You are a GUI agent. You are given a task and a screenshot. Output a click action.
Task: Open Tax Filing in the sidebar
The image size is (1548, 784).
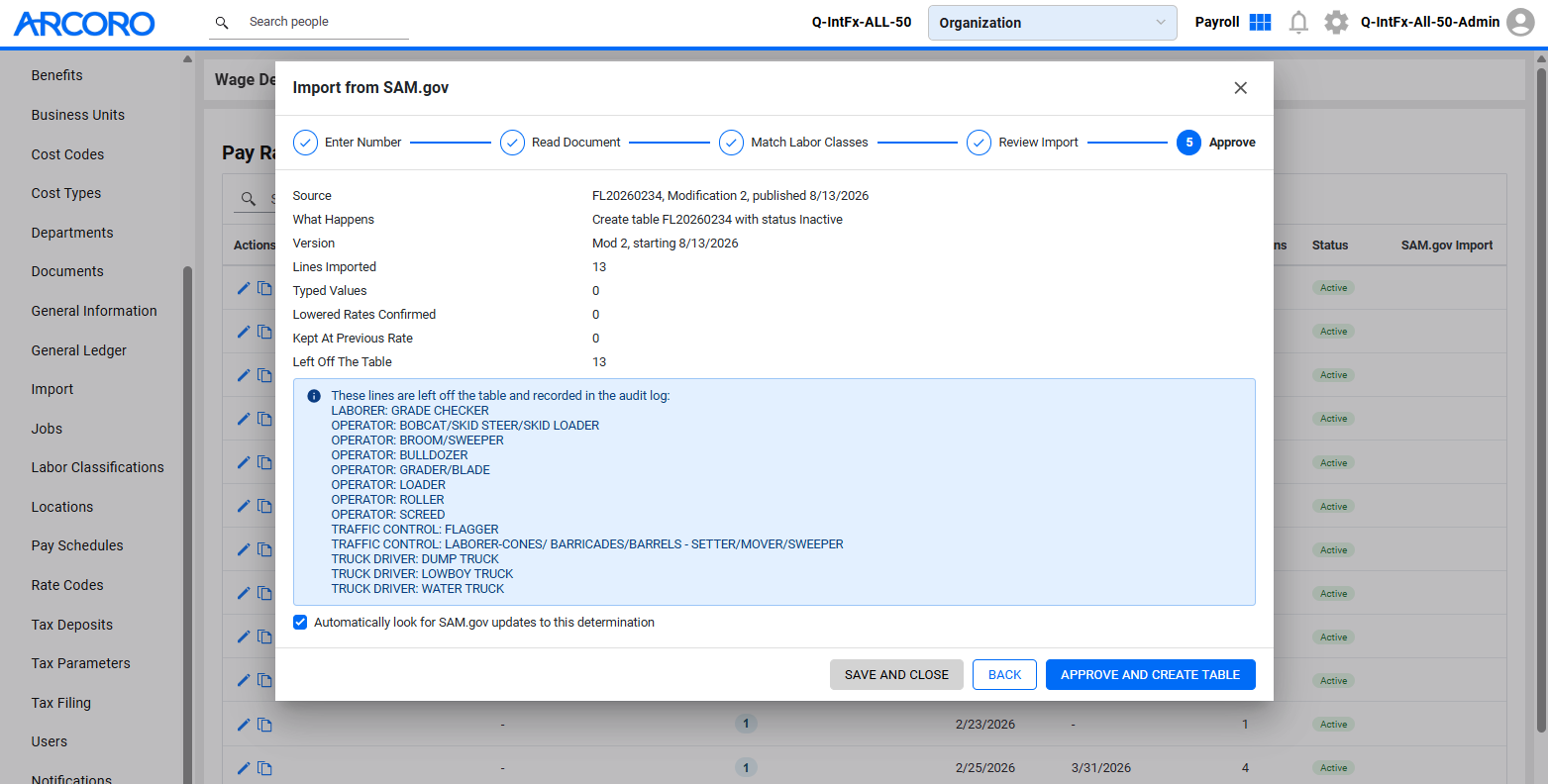(x=61, y=703)
